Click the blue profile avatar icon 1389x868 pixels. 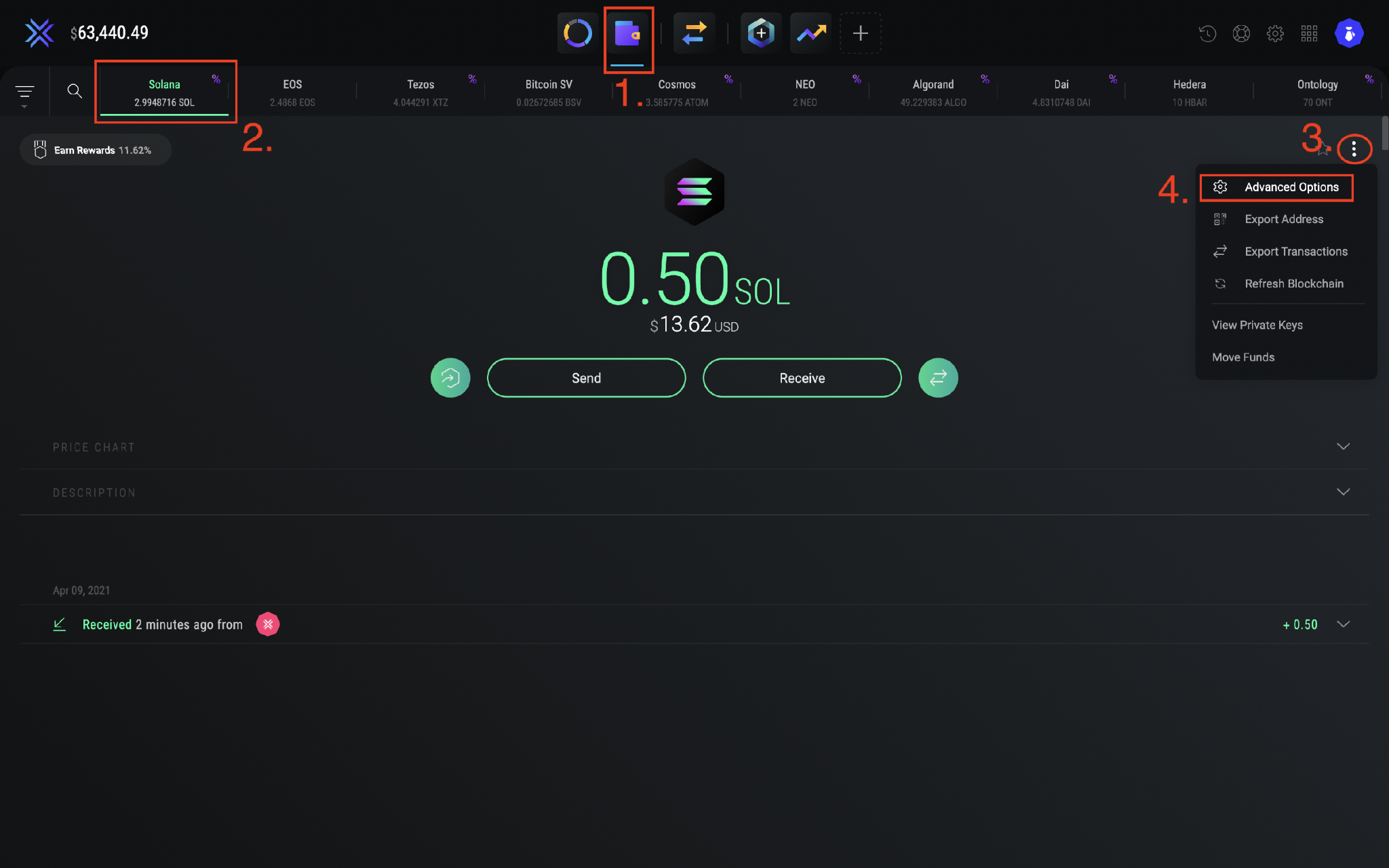pos(1349,33)
